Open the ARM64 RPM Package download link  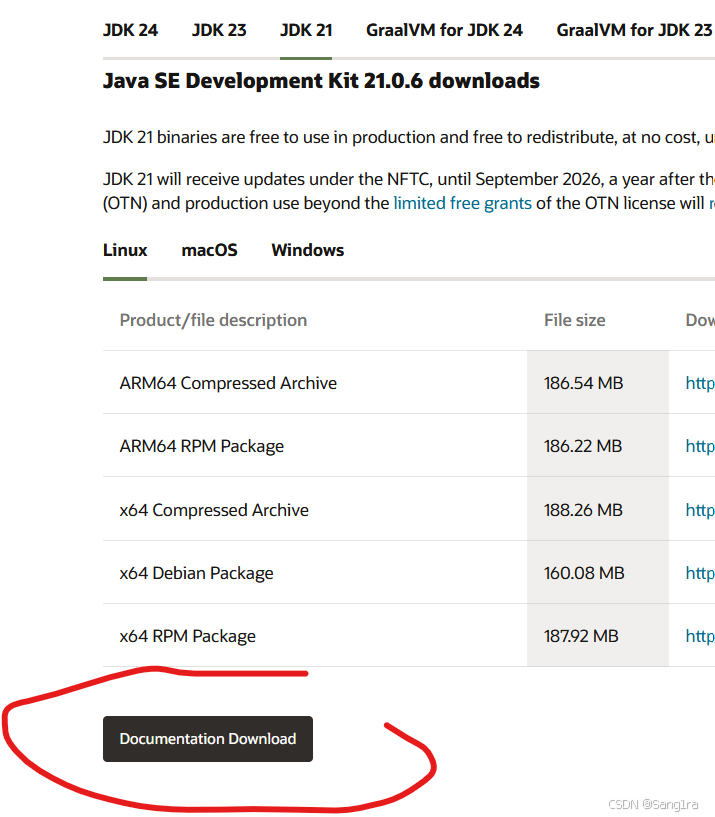pyautogui.click(x=699, y=447)
